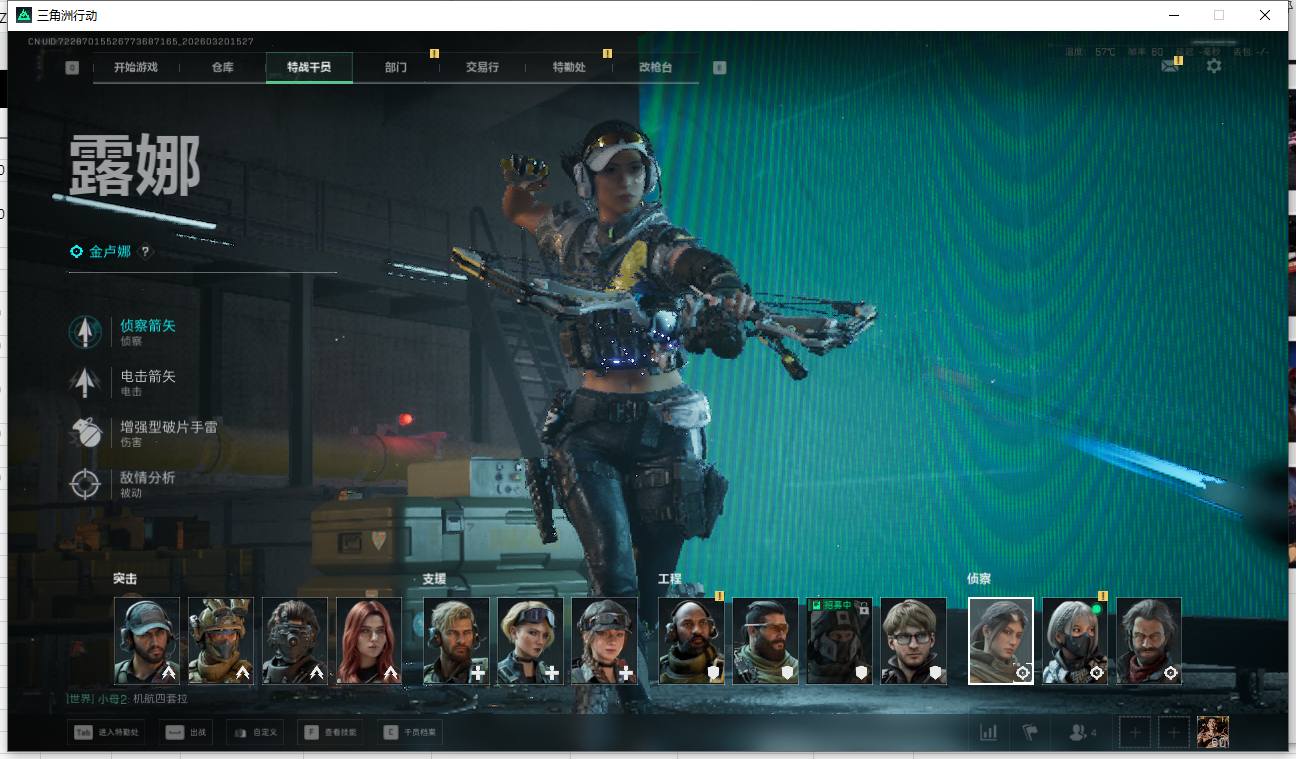This screenshot has height=759, width=1296.
Task: Switch to the 仓库 tab
Action: (x=222, y=67)
